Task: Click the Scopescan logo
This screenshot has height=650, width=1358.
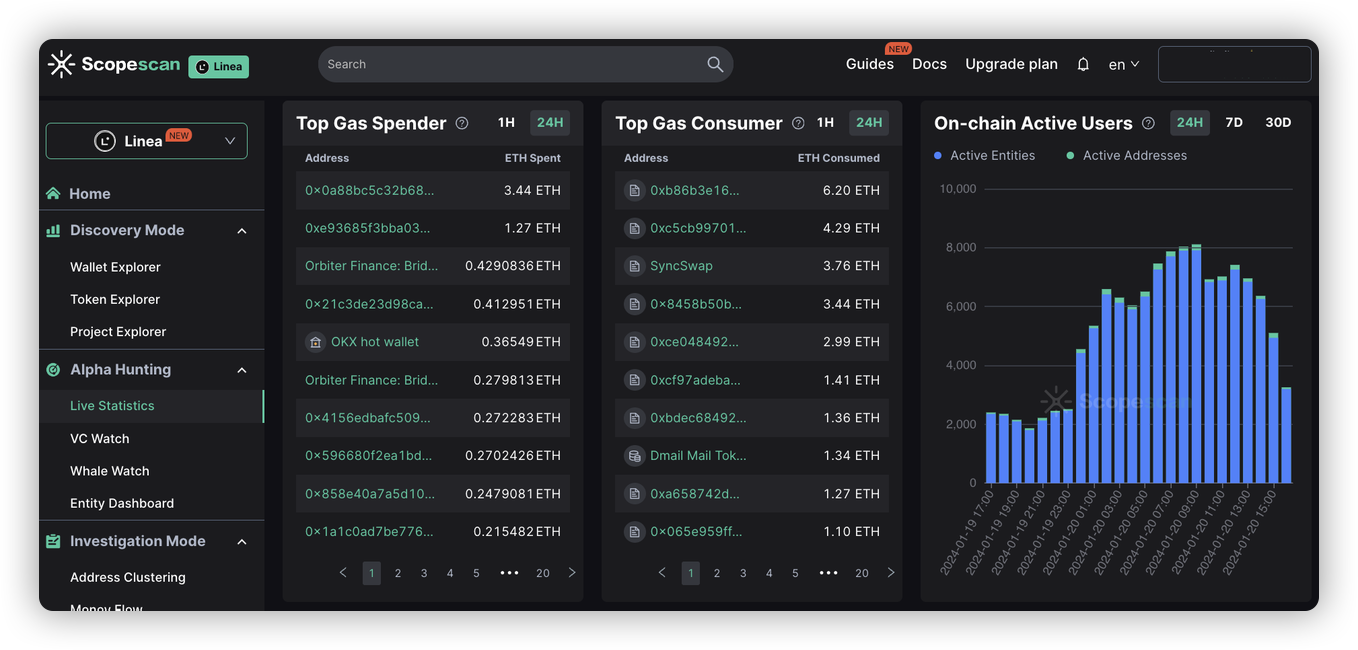Action: (x=114, y=64)
